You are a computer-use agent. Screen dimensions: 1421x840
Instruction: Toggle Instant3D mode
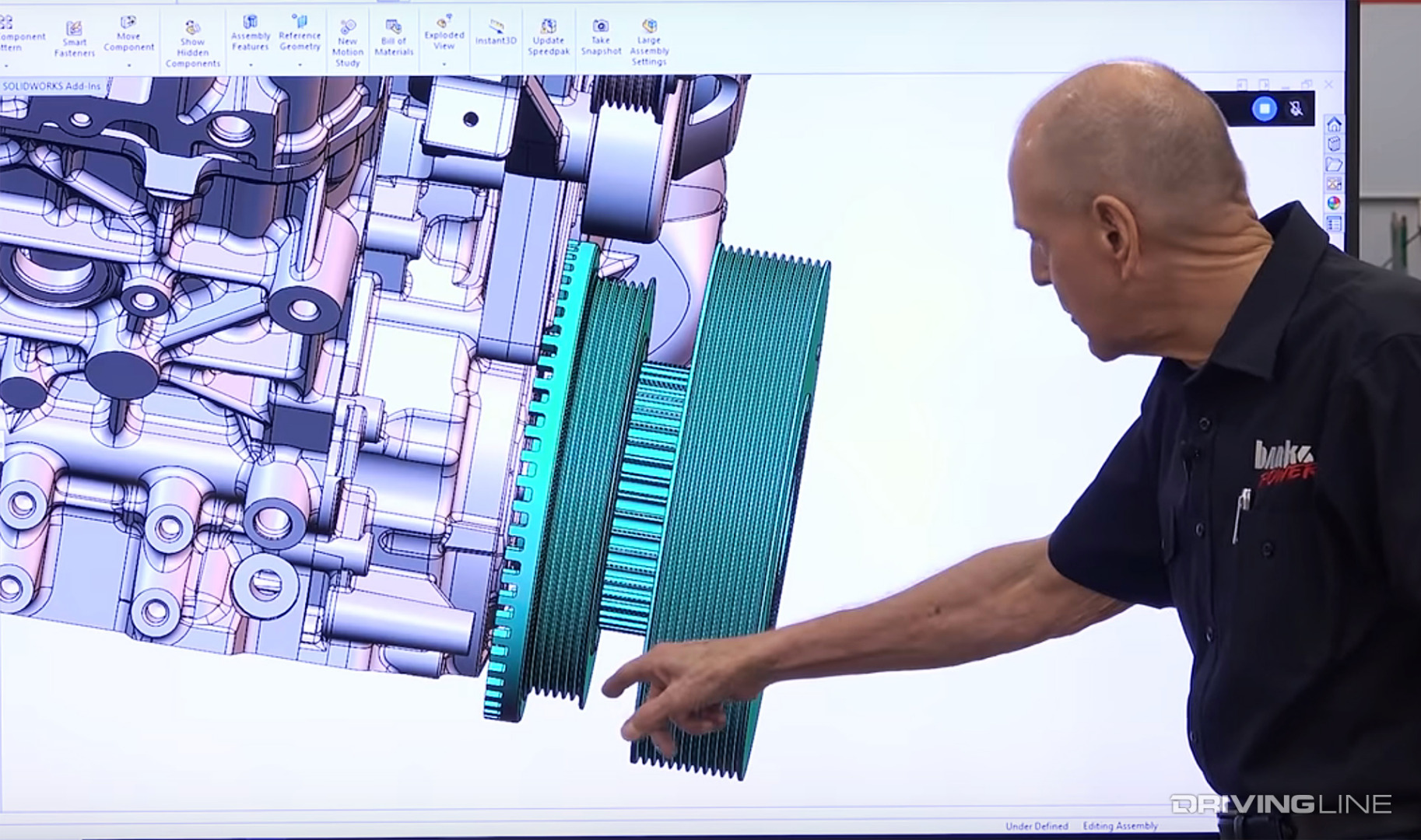(x=496, y=34)
